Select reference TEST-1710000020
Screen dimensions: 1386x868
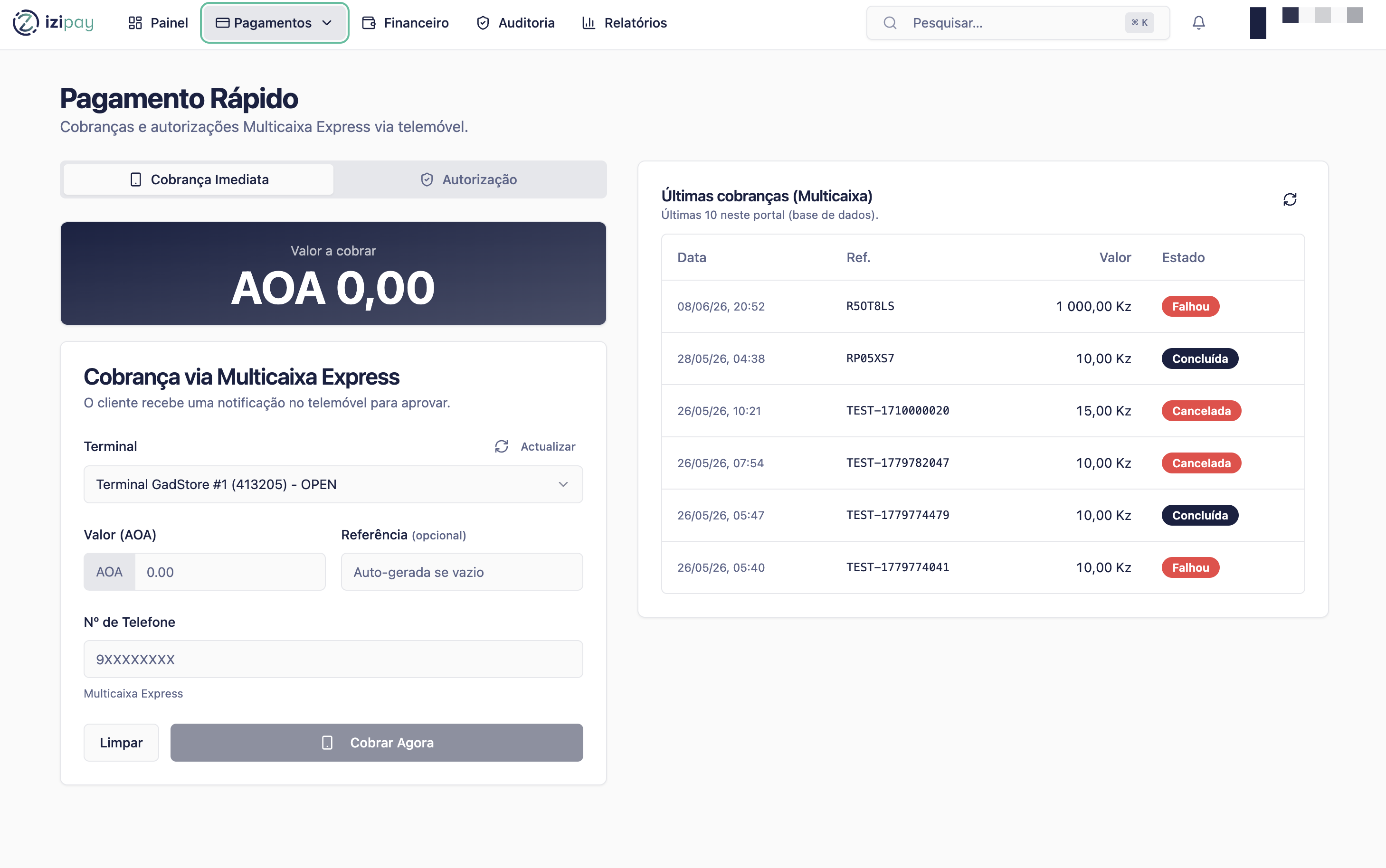click(898, 410)
